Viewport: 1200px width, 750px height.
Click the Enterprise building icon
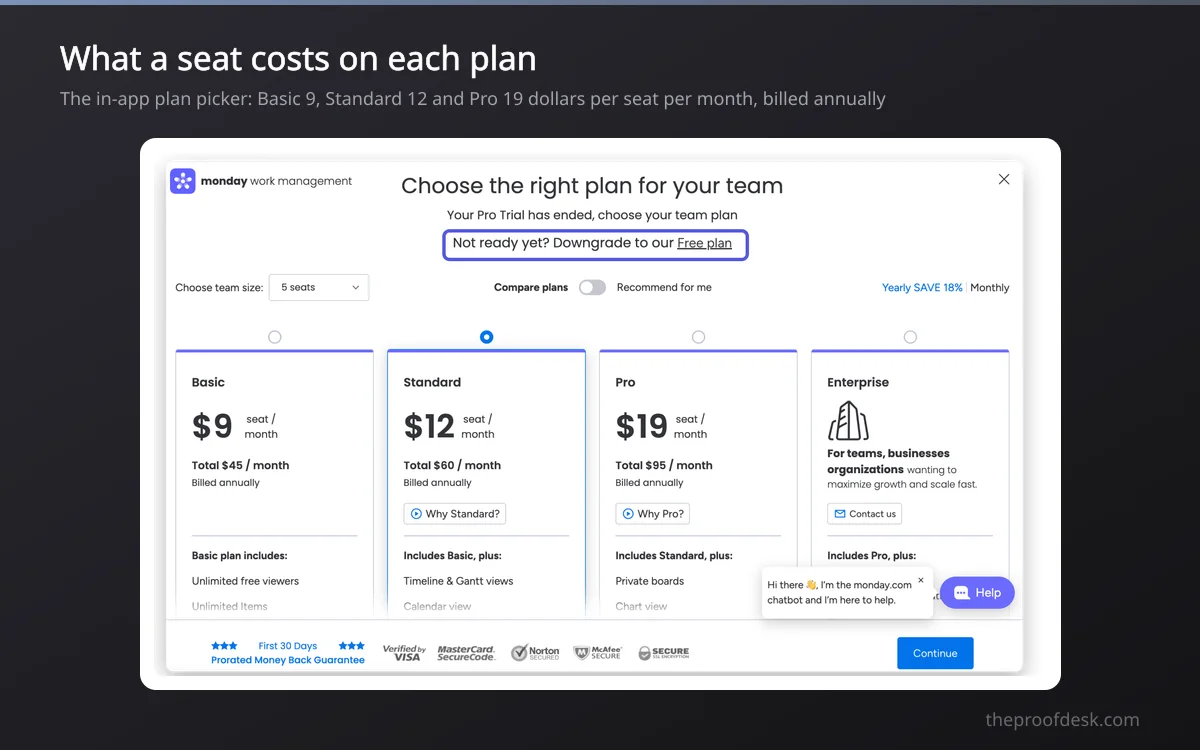[848, 421]
